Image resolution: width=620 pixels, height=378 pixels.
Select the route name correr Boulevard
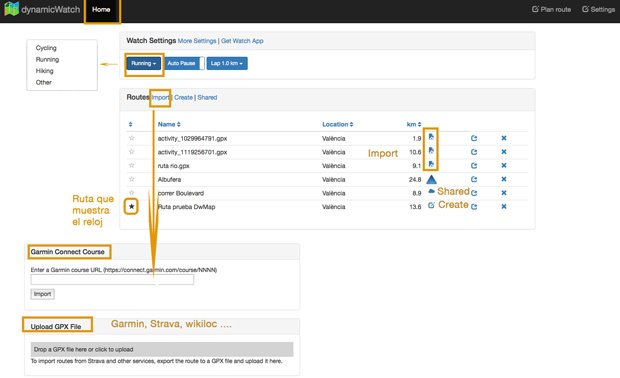point(181,193)
